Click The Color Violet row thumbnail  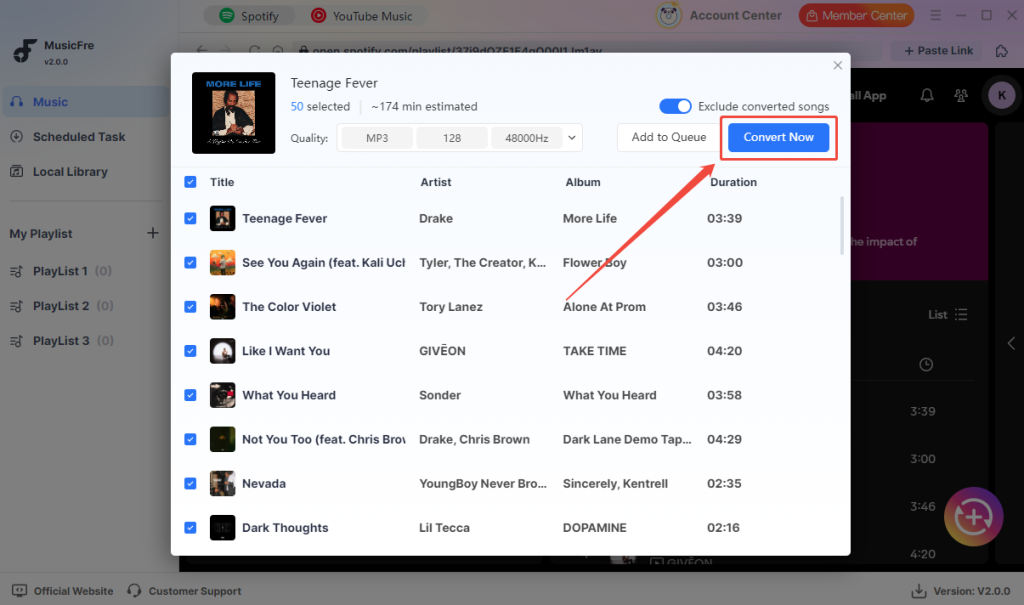[222, 306]
